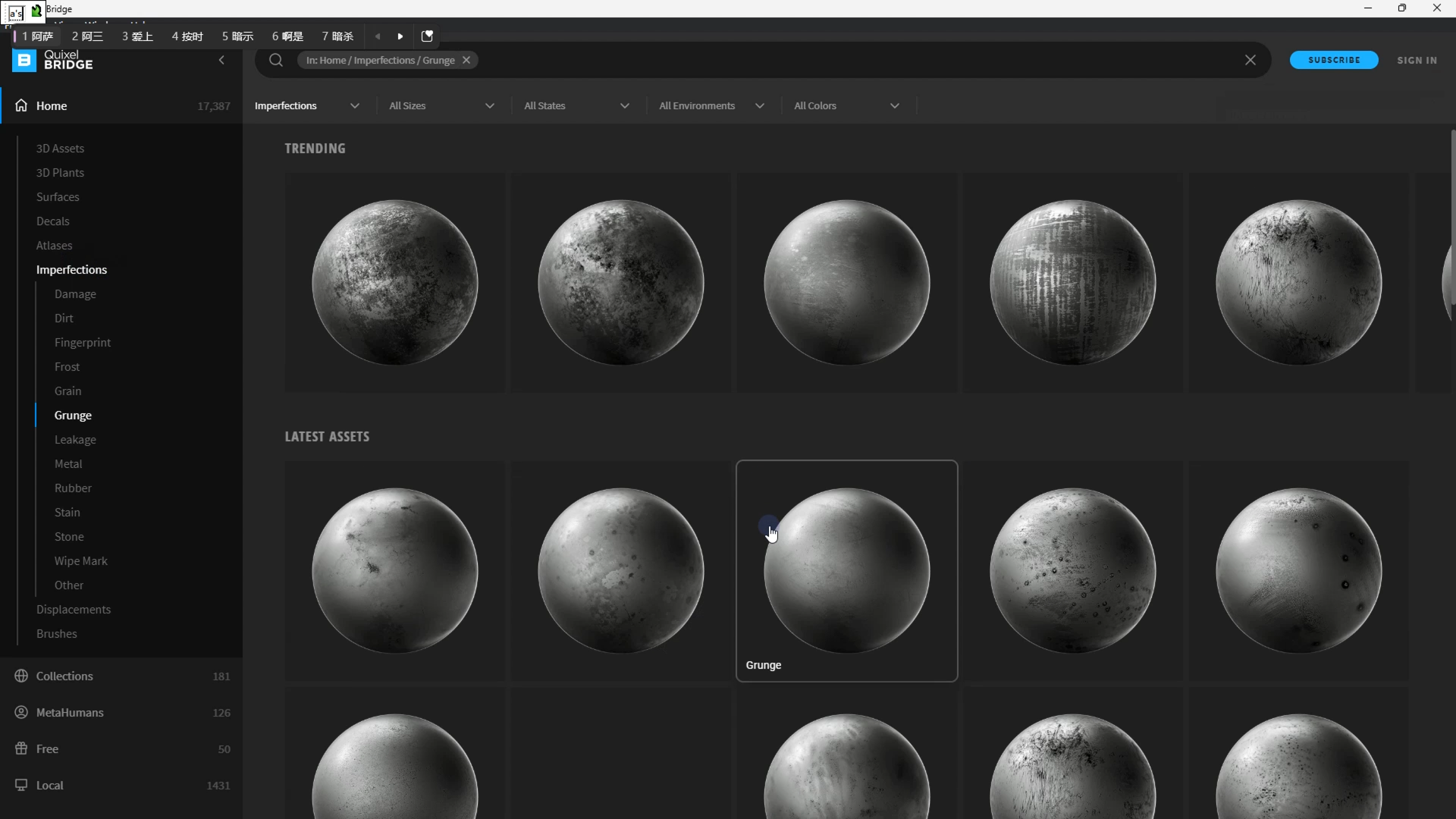Open Local library via the monitor icon
This screenshot has width=1456, height=819.
[x=21, y=785]
